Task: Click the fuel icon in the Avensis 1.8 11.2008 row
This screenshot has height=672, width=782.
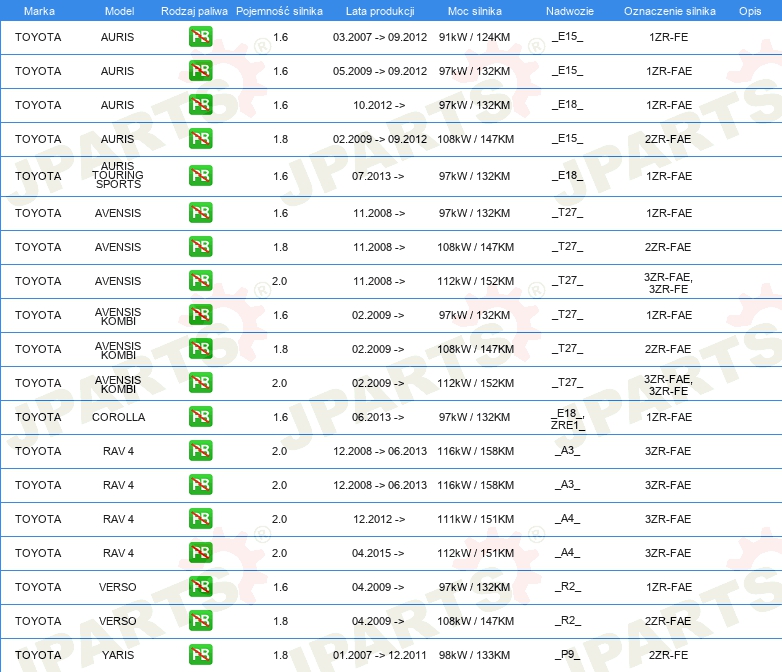Action: [200, 246]
